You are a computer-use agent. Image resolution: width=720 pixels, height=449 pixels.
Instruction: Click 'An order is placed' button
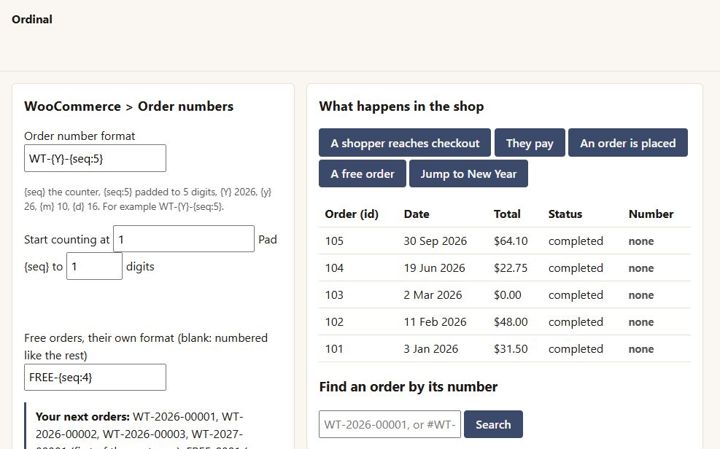(x=628, y=143)
